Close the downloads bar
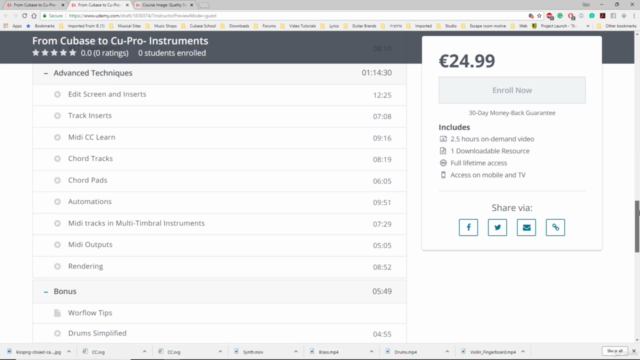Screen dimensions: 640x360 coord(634,351)
